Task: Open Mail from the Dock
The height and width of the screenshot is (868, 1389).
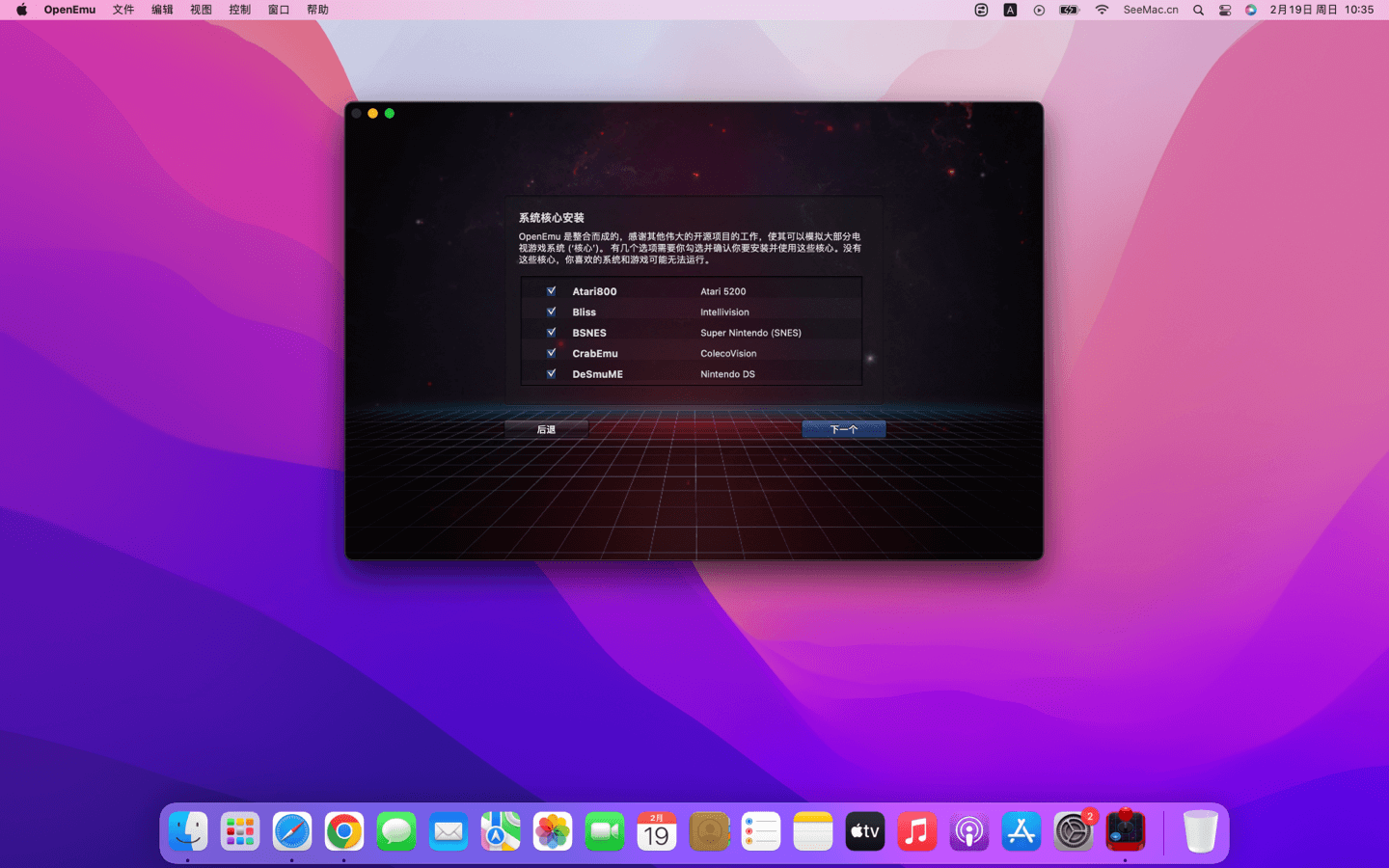Action: 449,831
